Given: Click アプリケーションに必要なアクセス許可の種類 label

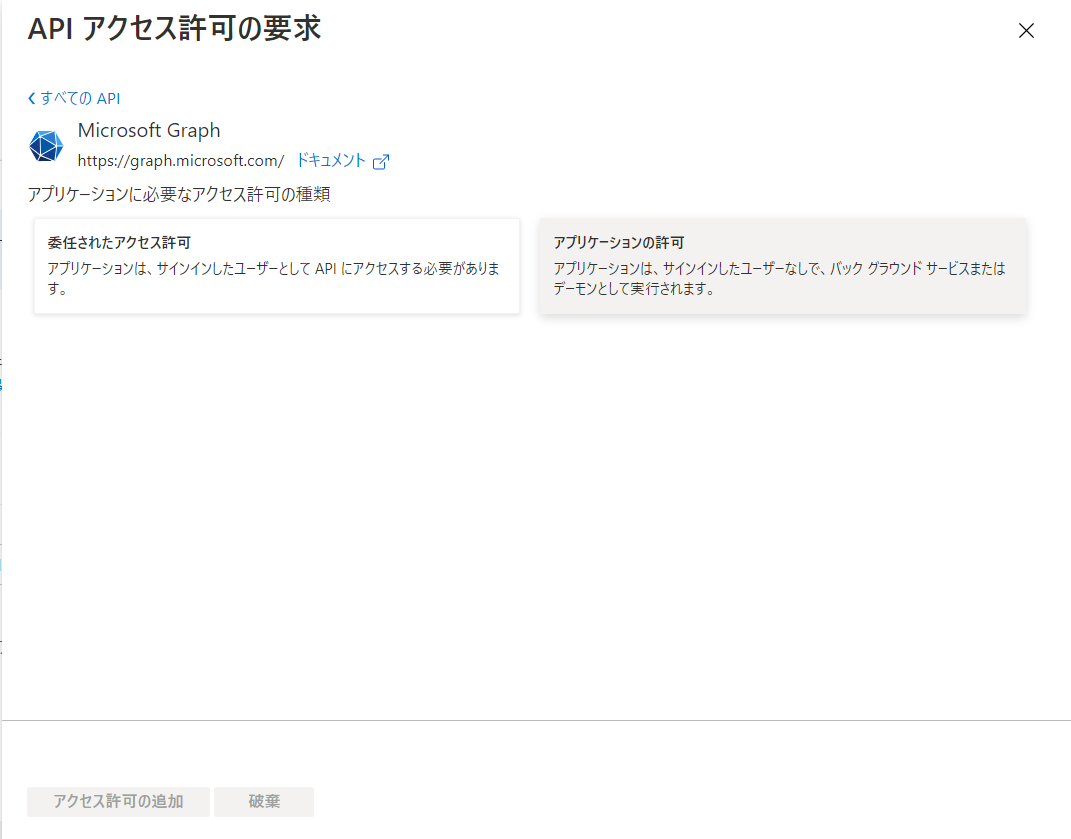Looking at the screenshot, I should pyautogui.click(x=179, y=195).
